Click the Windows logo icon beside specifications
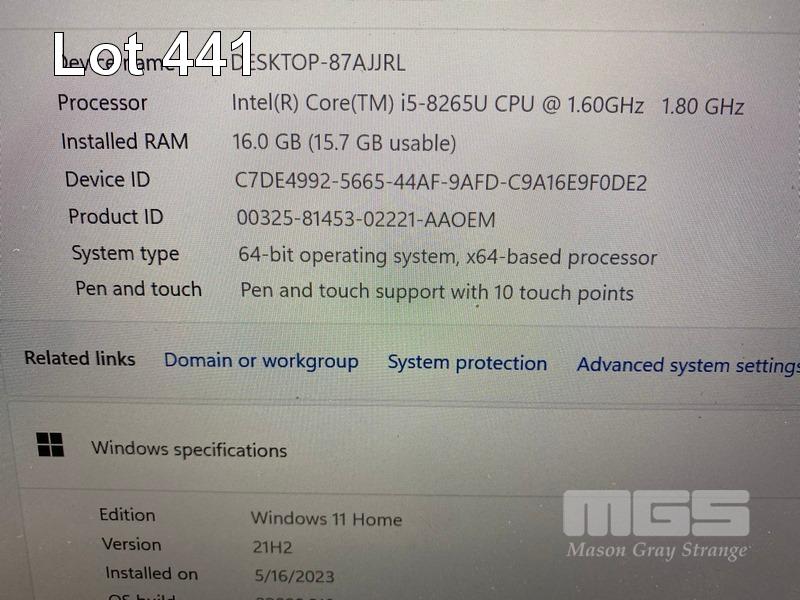 click(50, 444)
